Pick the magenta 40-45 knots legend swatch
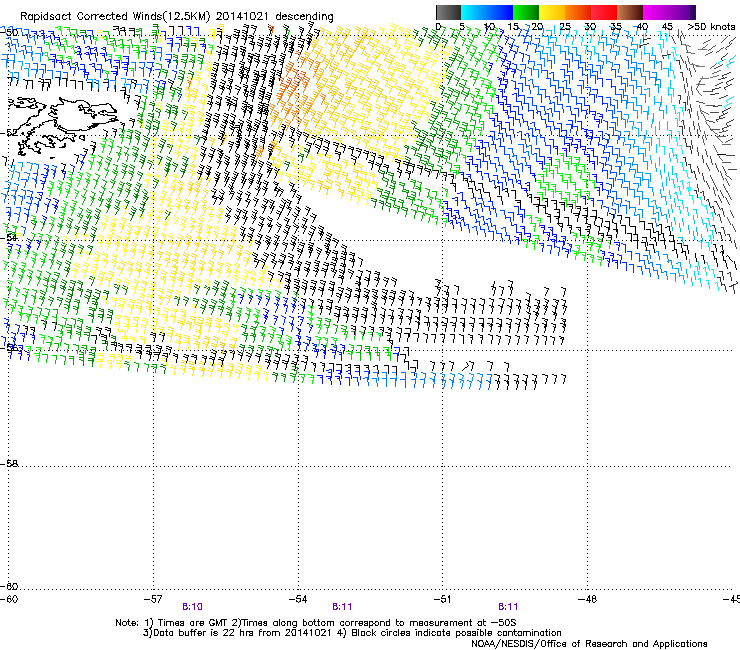 tap(656, 12)
